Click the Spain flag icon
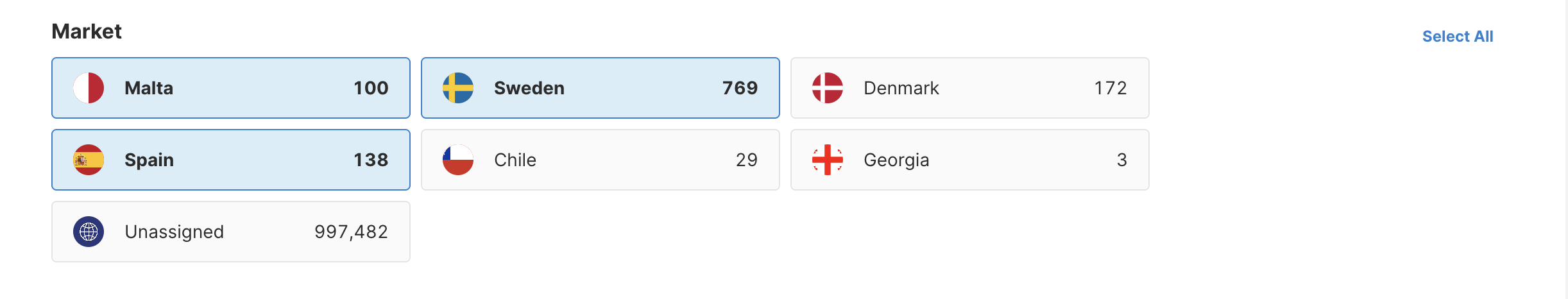This screenshot has width=1568, height=299. coord(89,160)
